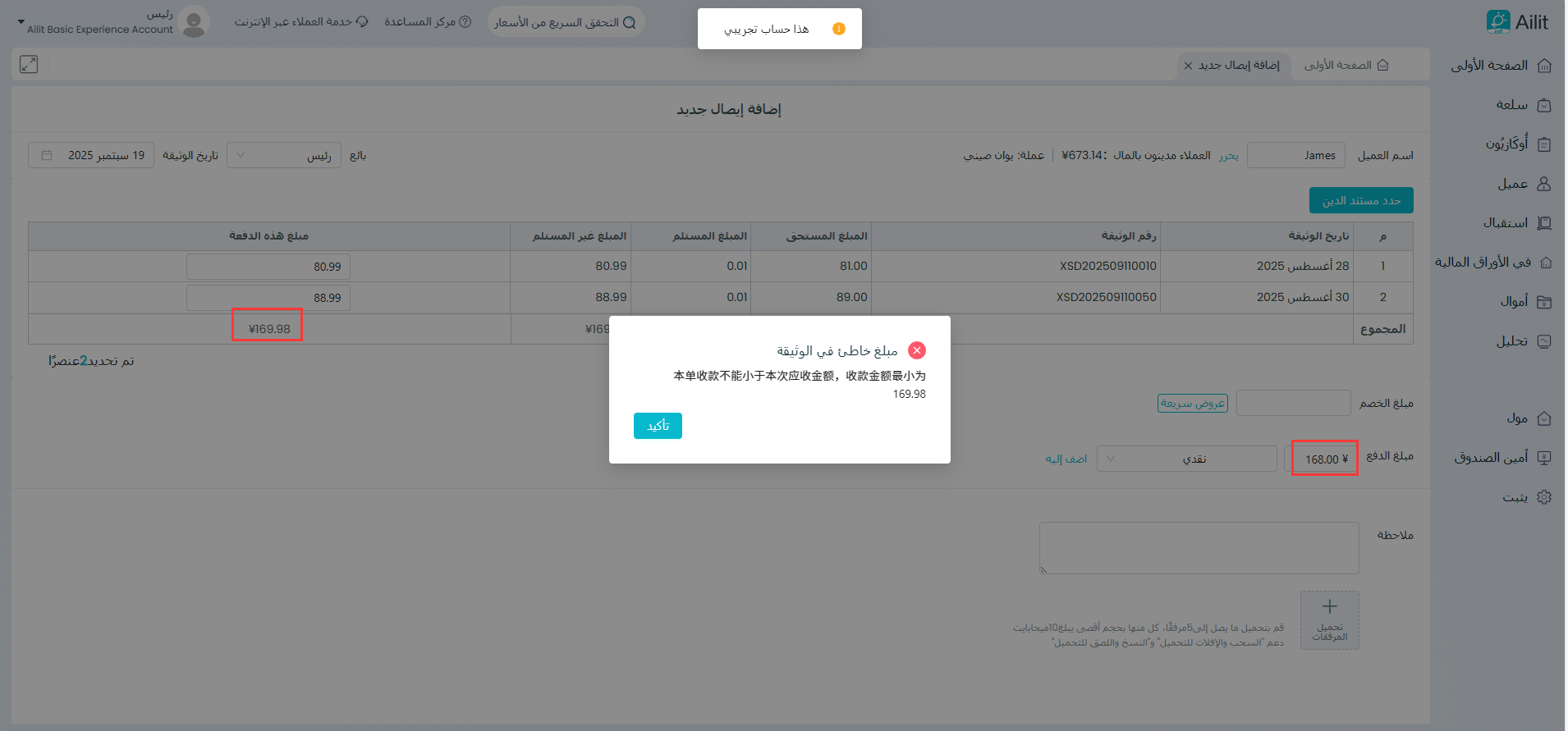The image size is (1568, 731).
Task: Click the تحميل المرفقات upload box
Action: coord(1329,620)
